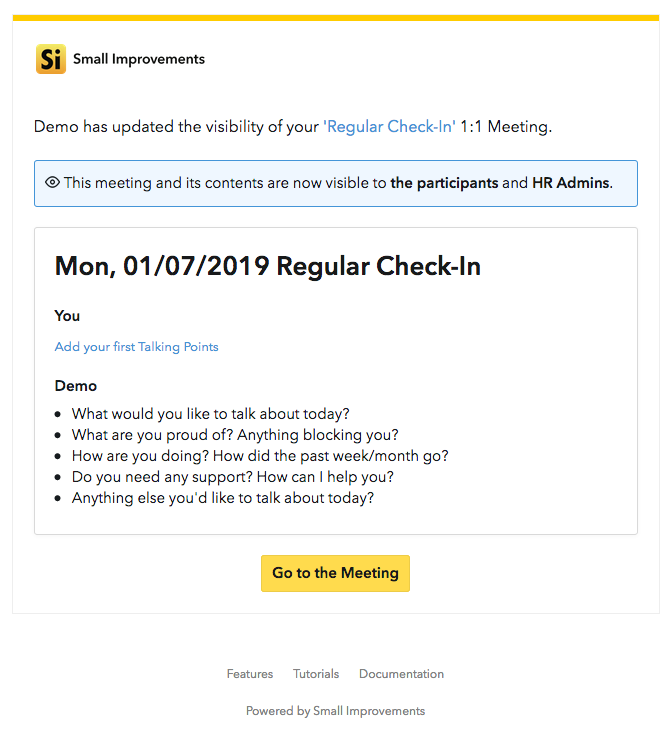Click the bold HR Admins text
661x747 pixels.
[x=571, y=183]
